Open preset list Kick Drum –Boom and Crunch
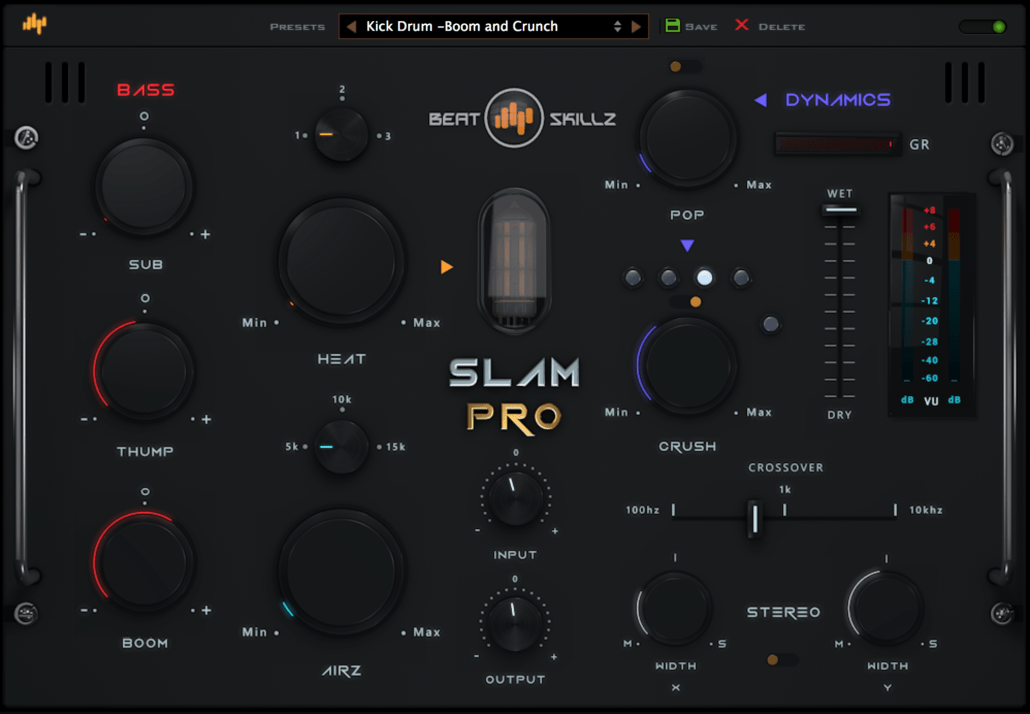Screen dimensions: 1030x714 click(x=493, y=26)
